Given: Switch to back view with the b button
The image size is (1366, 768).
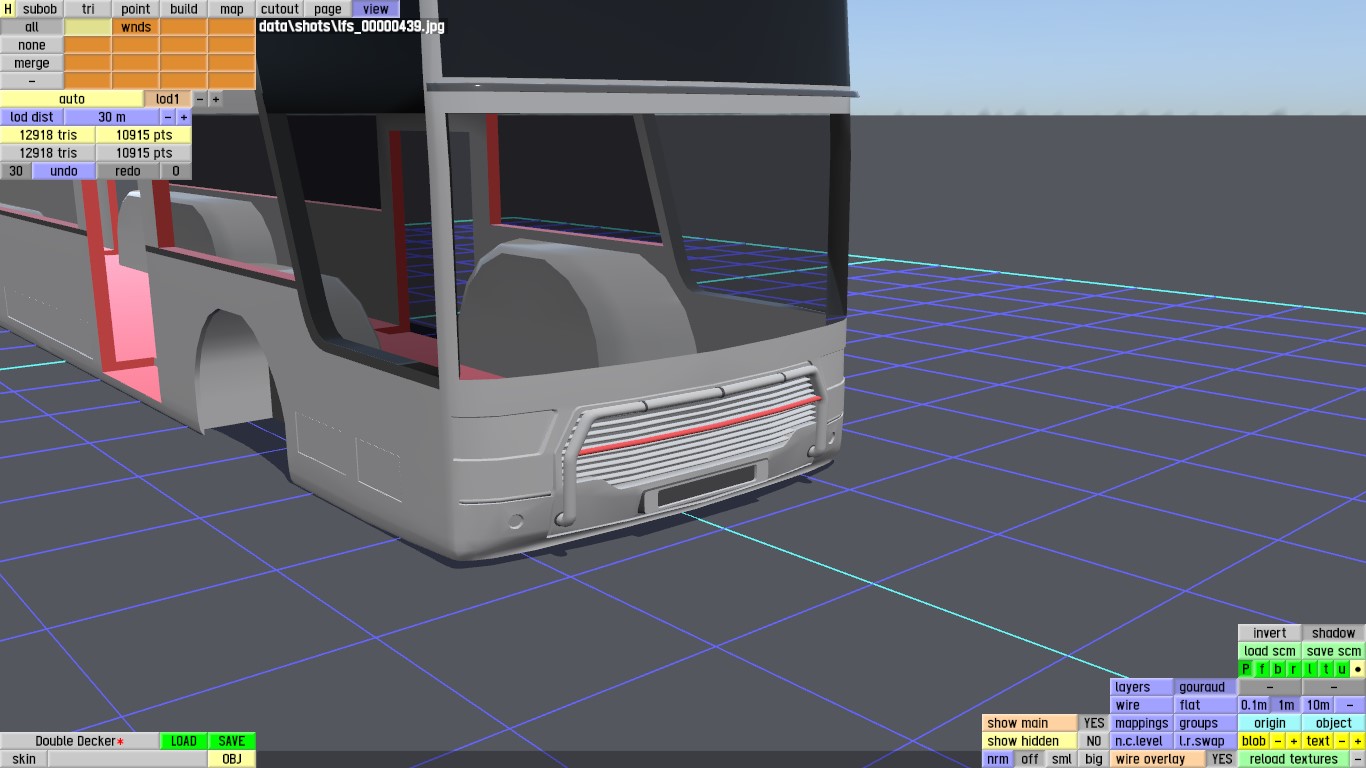Looking at the screenshot, I should pyautogui.click(x=1278, y=669).
